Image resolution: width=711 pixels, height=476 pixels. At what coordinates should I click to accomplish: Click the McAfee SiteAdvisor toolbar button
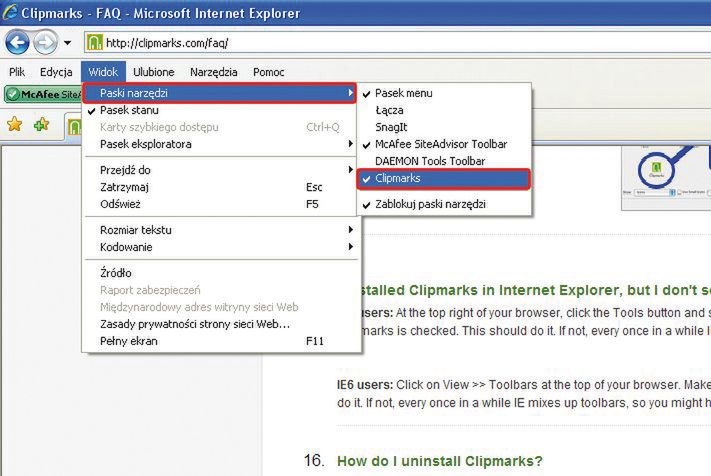pos(43,94)
